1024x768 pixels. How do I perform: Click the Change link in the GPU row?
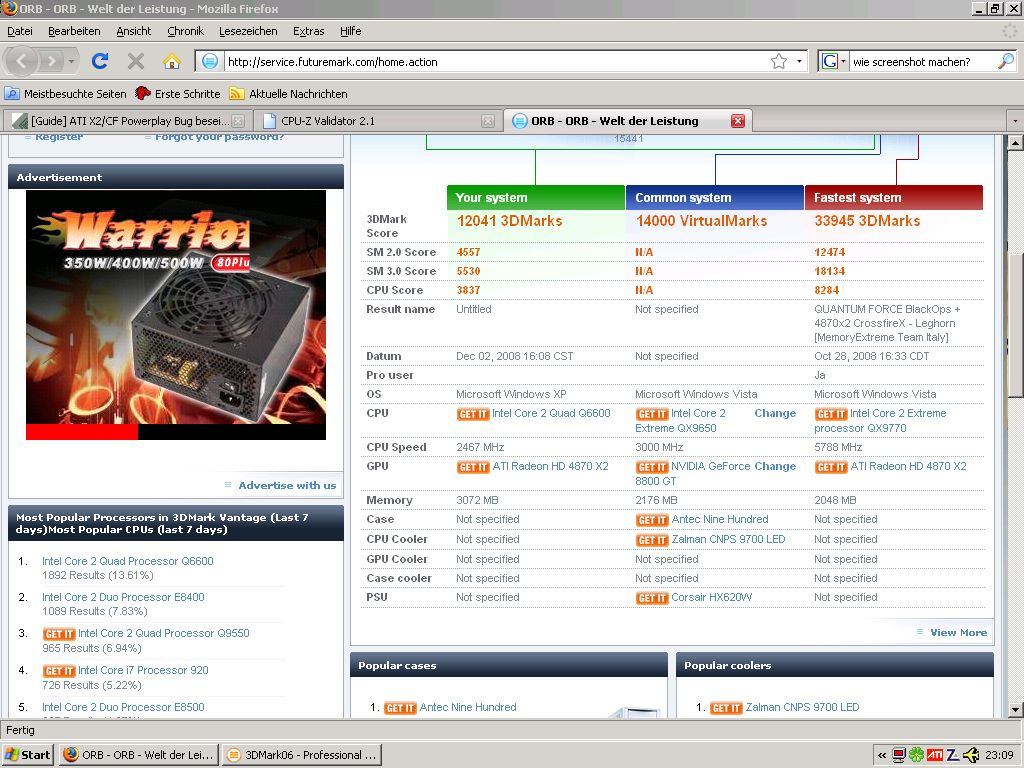(x=775, y=466)
